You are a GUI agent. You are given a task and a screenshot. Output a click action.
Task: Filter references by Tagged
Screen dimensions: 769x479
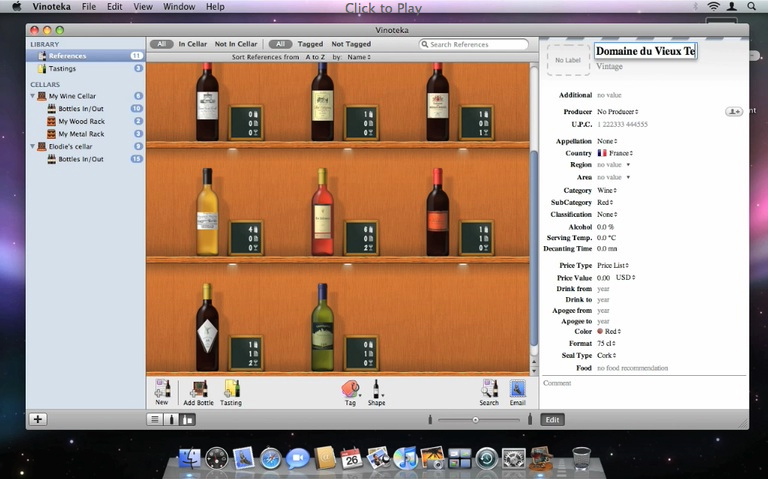pyautogui.click(x=310, y=44)
